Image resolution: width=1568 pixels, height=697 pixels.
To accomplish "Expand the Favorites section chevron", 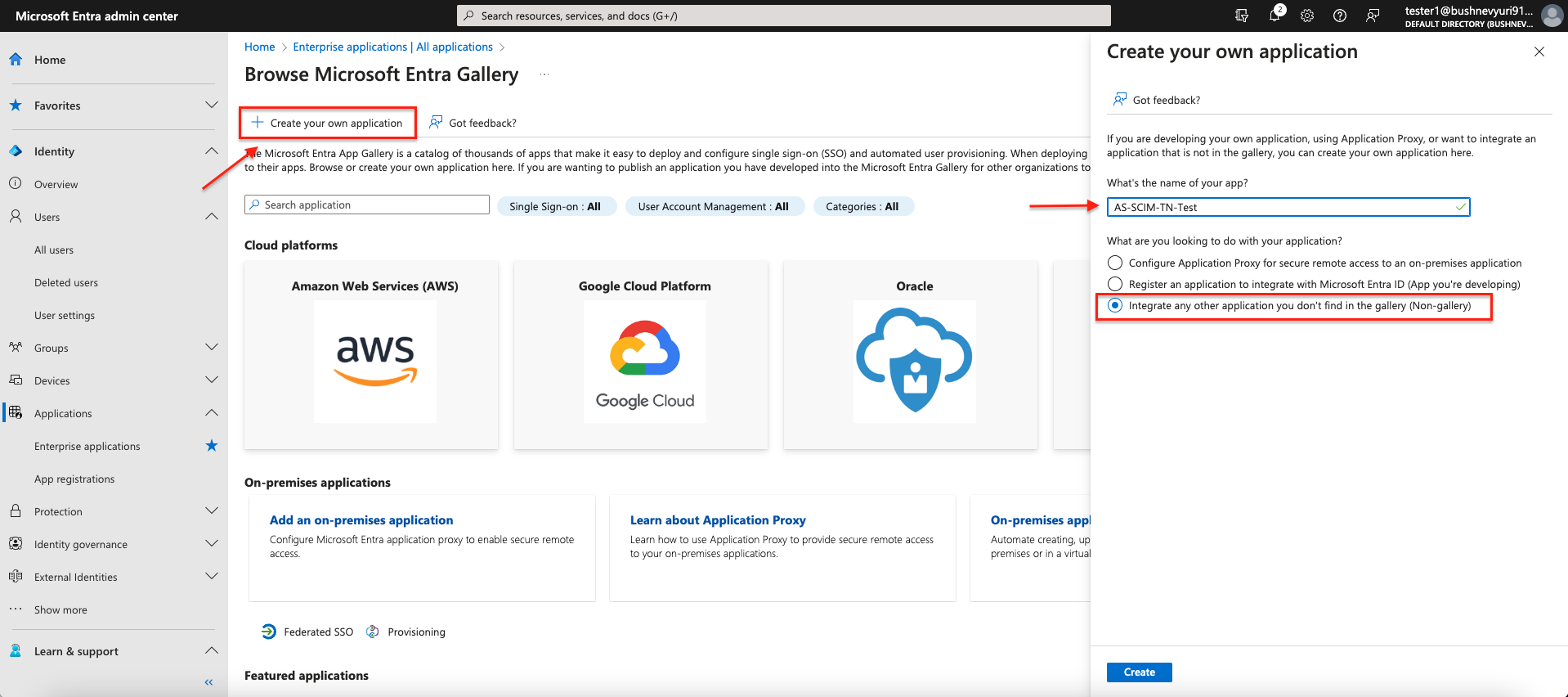I will coord(212,105).
